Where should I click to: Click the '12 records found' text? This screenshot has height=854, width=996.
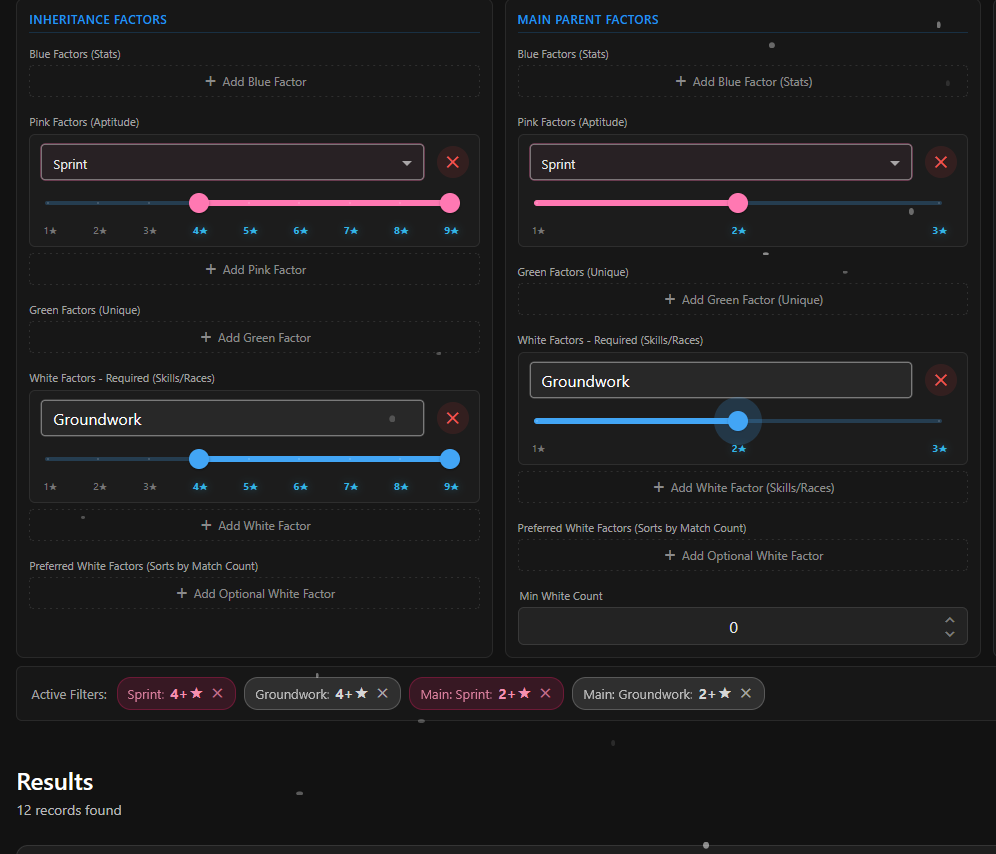[x=69, y=810]
